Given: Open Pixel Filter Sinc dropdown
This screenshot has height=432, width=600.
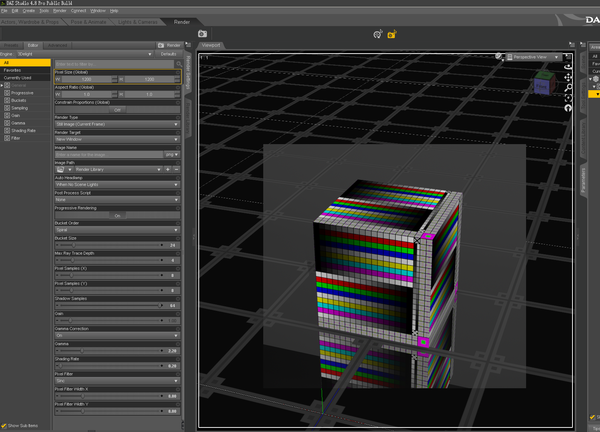Looking at the screenshot, I should pyautogui.click(x=117, y=381).
